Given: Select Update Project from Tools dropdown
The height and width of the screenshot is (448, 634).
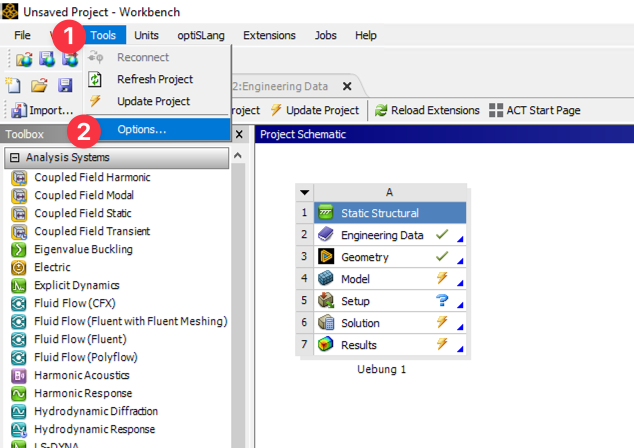Looking at the screenshot, I should [153, 101].
